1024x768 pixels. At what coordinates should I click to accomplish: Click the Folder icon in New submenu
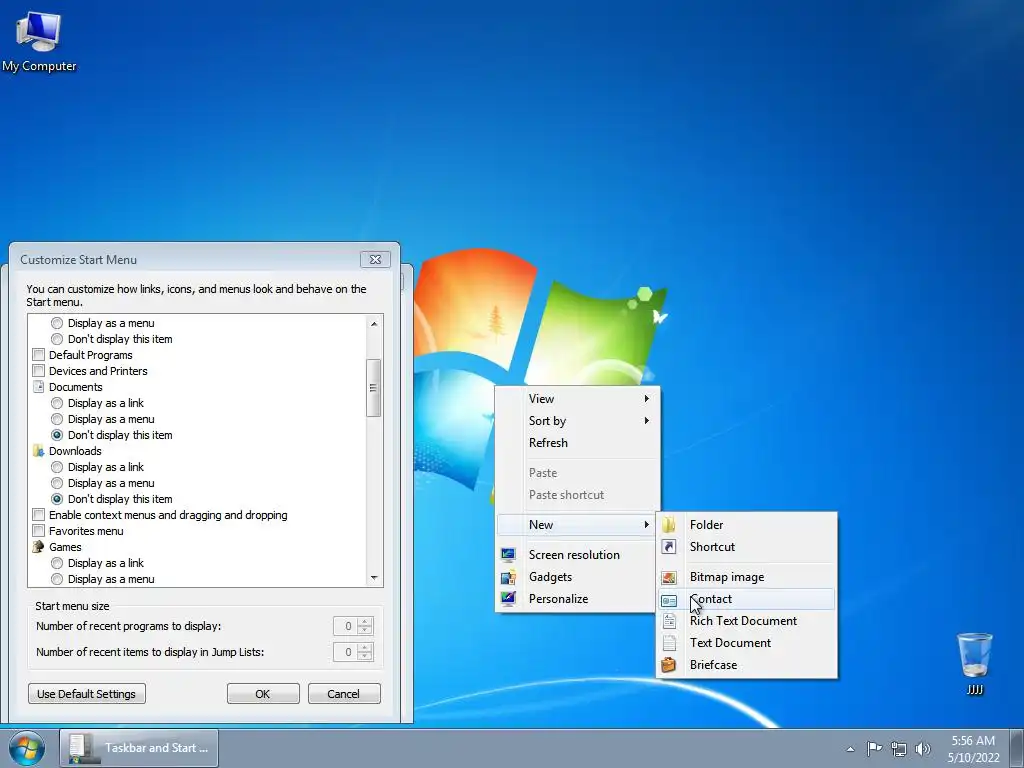pos(669,524)
